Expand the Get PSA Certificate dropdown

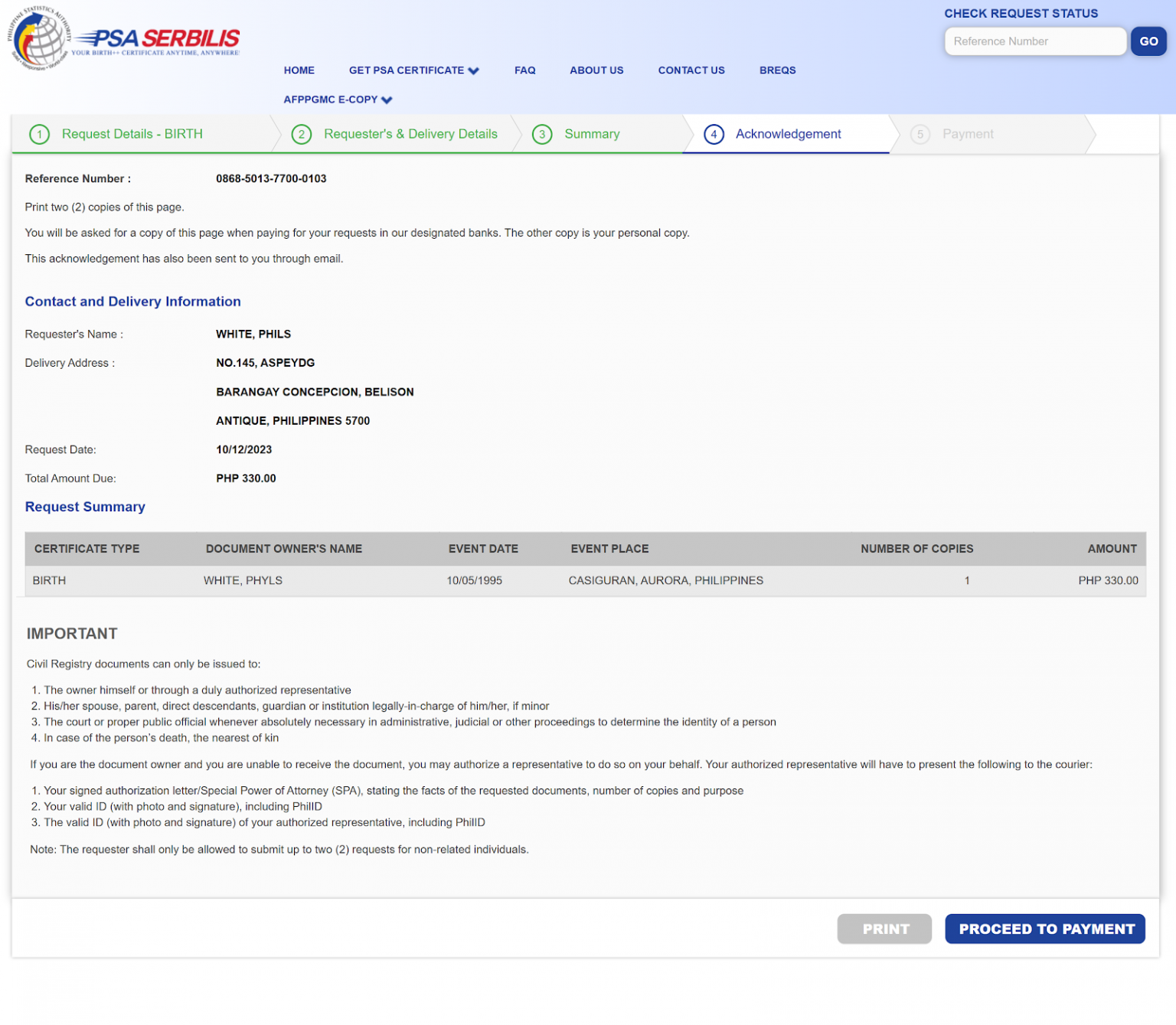point(413,70)
